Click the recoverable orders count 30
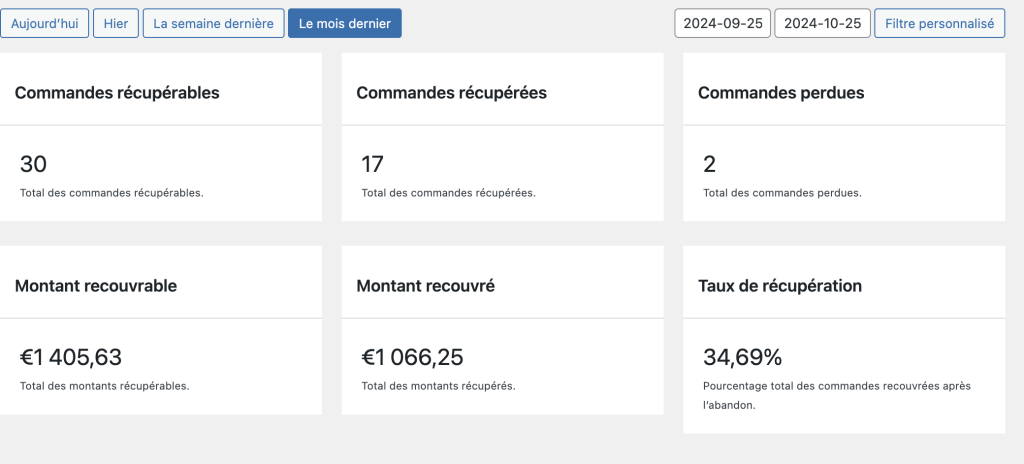The image size is (1024, 464). point(33,165)
